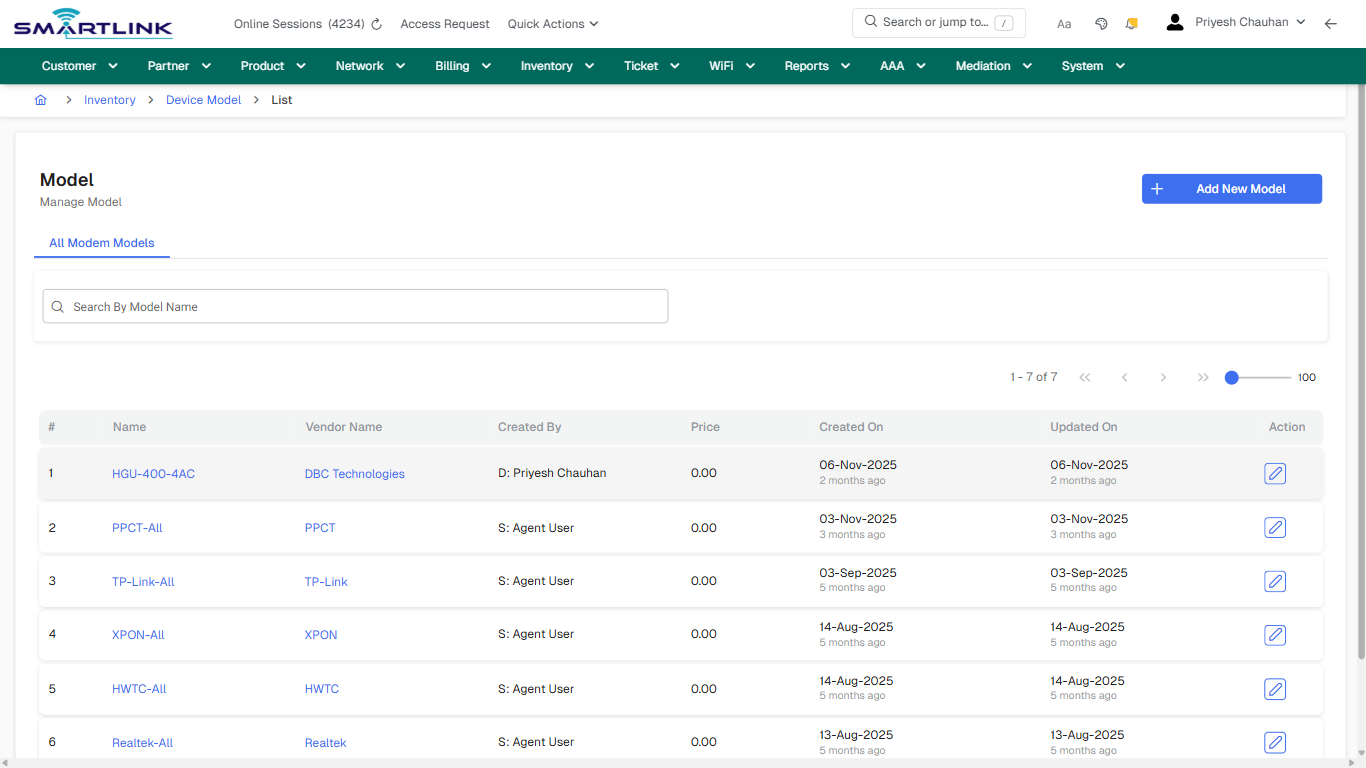Click Access Request in the header
This screenshot has width=1366, height=768.
(x=445, y=23)
